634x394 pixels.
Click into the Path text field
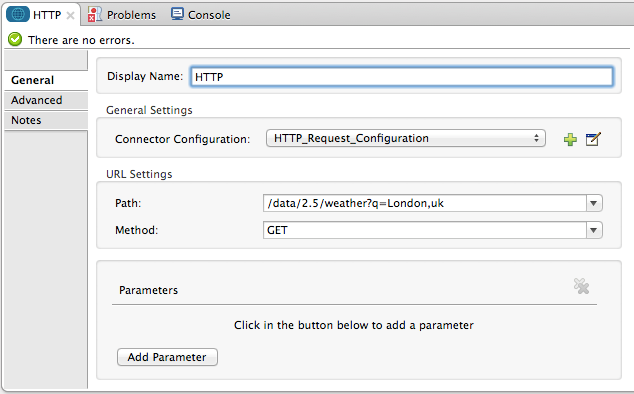click(x=424, y=203)
